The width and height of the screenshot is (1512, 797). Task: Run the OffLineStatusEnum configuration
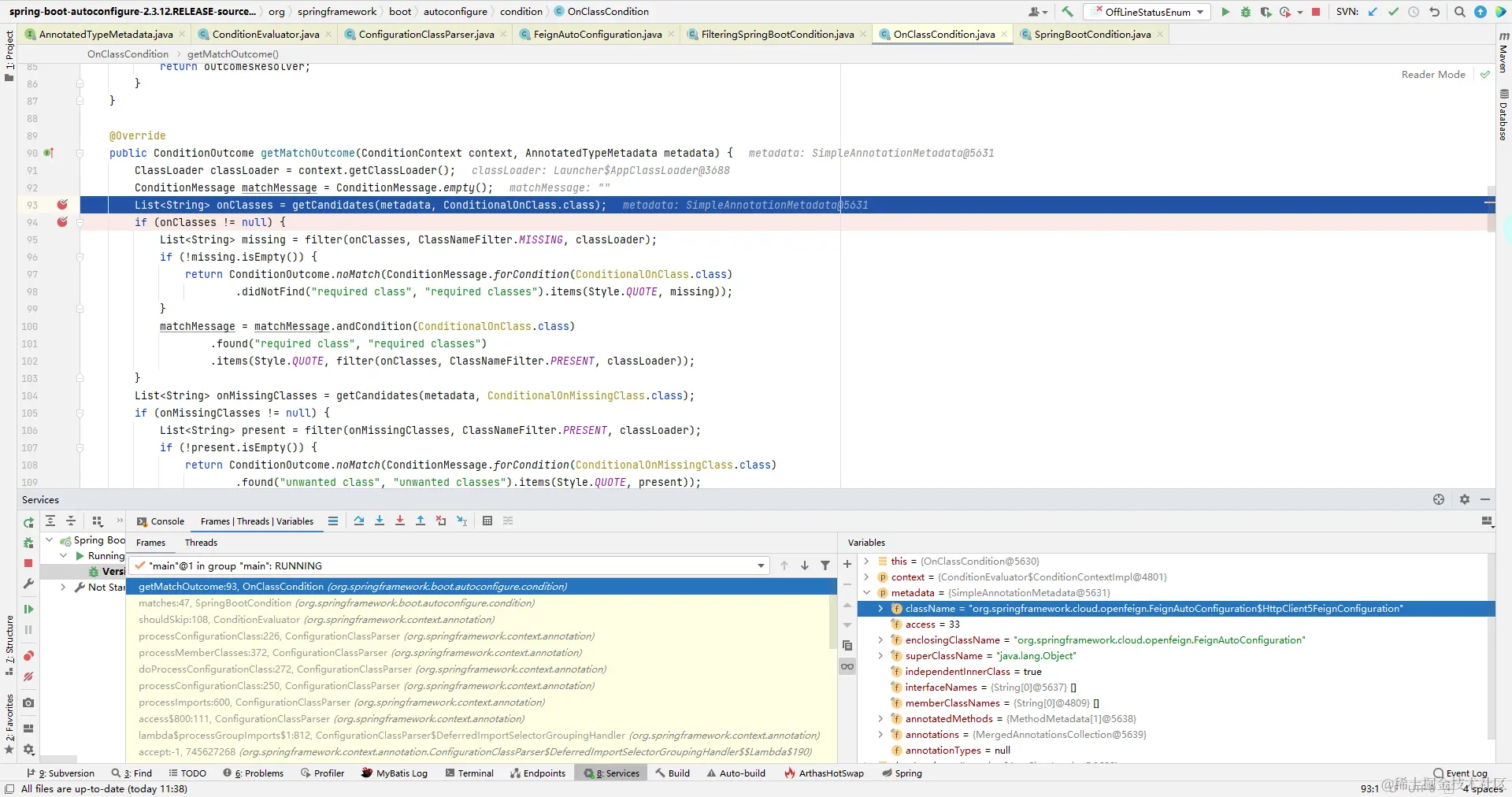(x=1225, y=12)
